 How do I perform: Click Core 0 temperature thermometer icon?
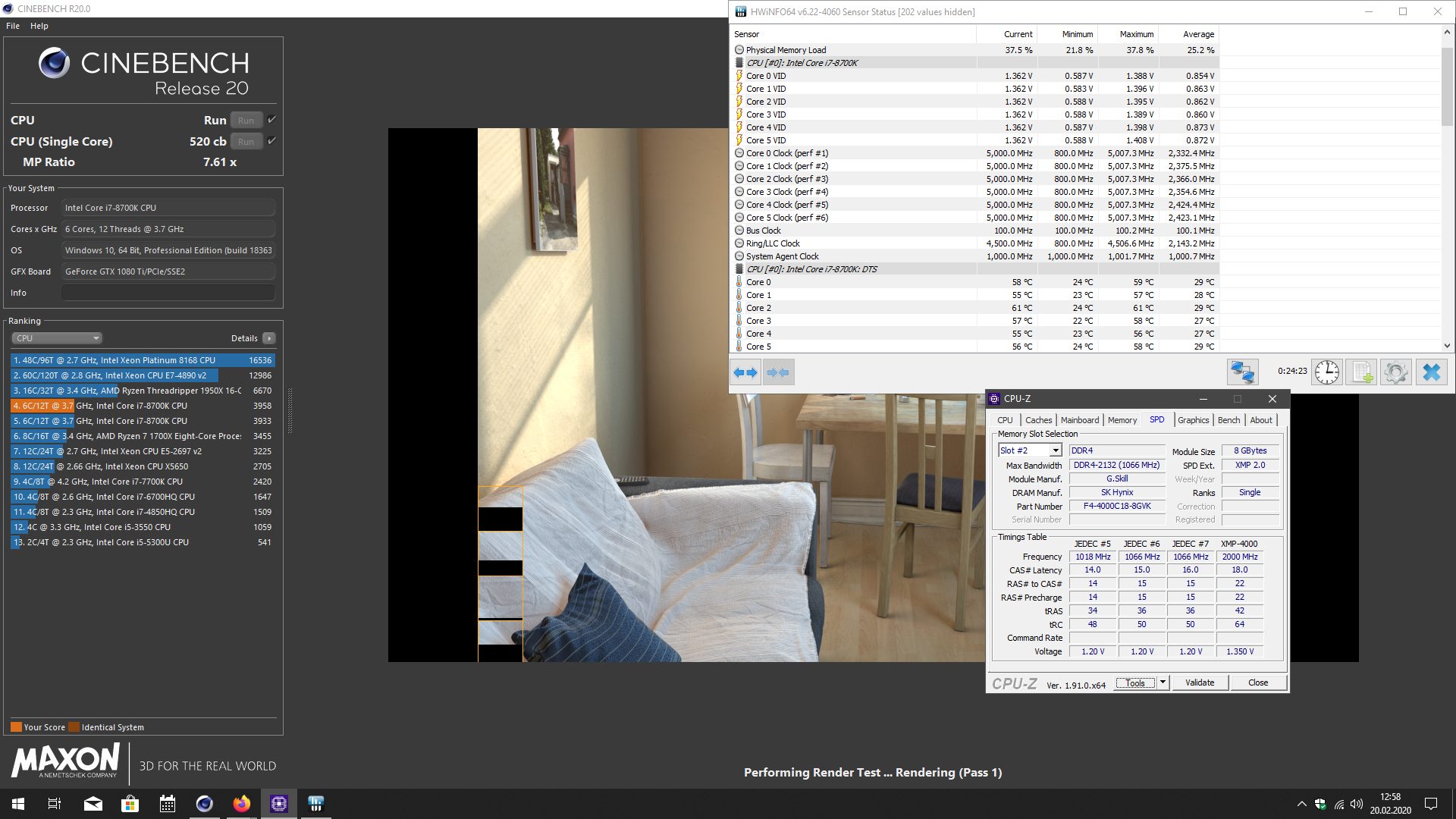click(x=739, y=282)
